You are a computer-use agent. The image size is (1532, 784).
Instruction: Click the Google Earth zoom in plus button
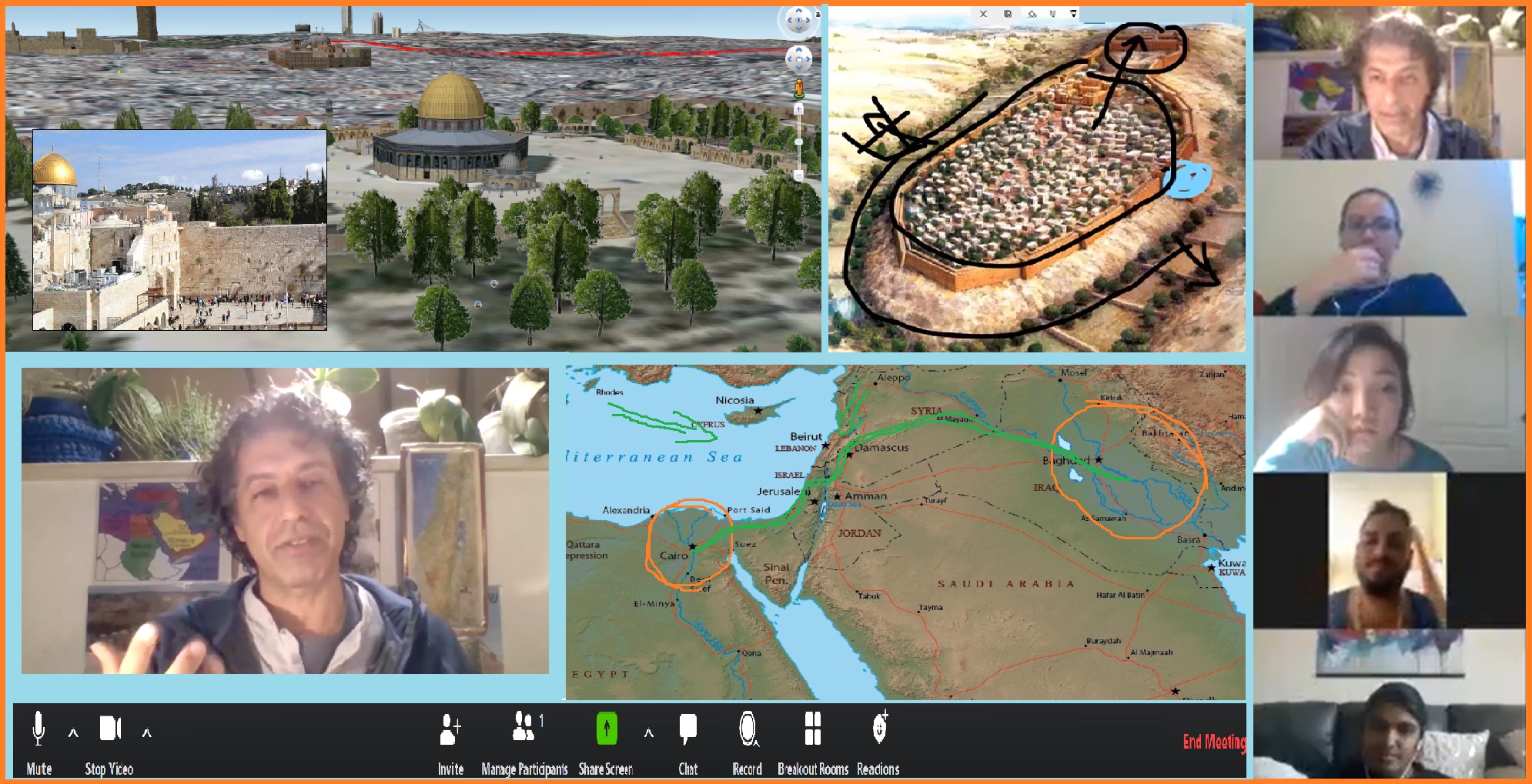tap(798, 110)
